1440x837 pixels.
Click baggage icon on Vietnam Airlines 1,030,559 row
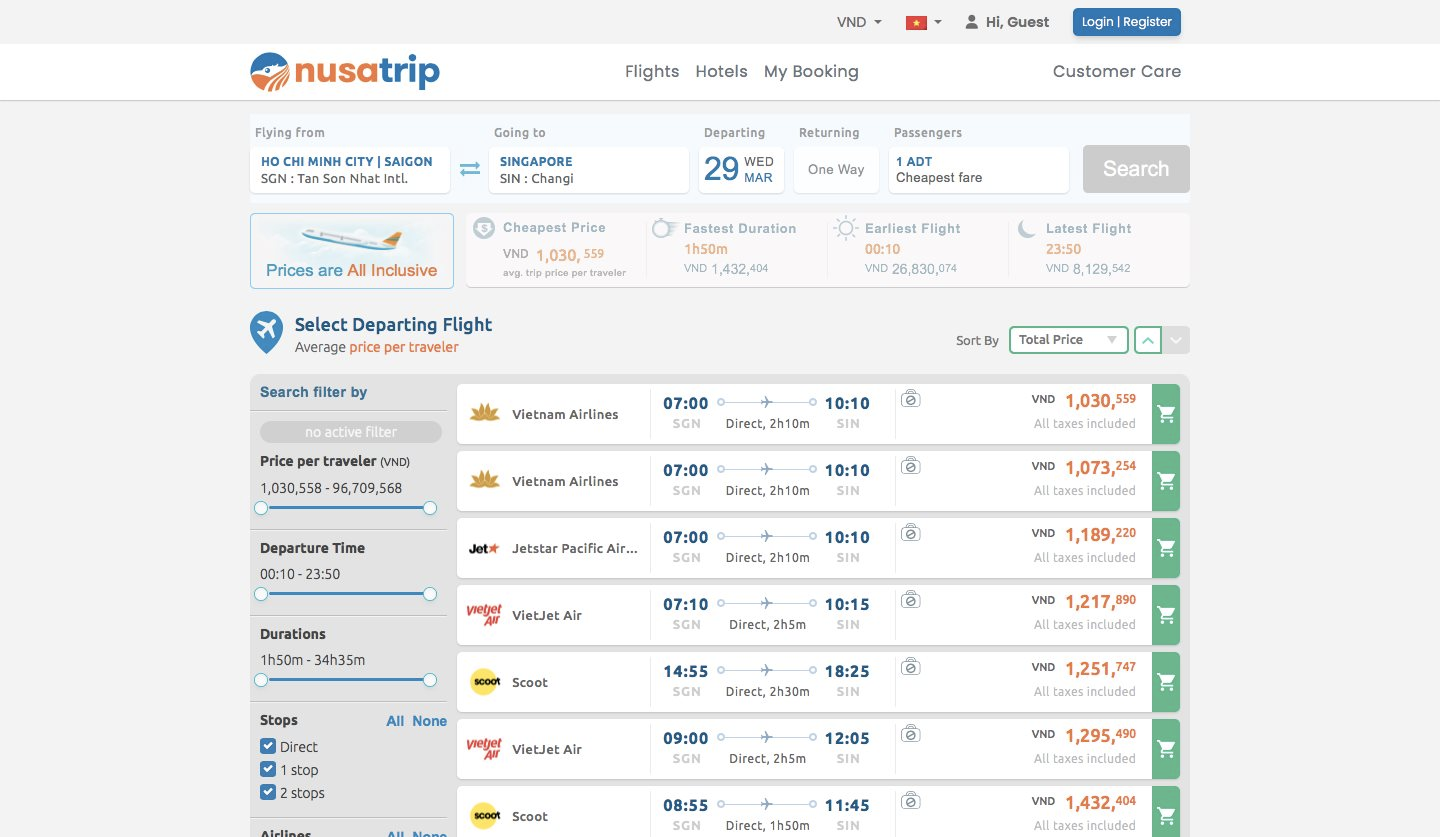[x=910, y=399]
